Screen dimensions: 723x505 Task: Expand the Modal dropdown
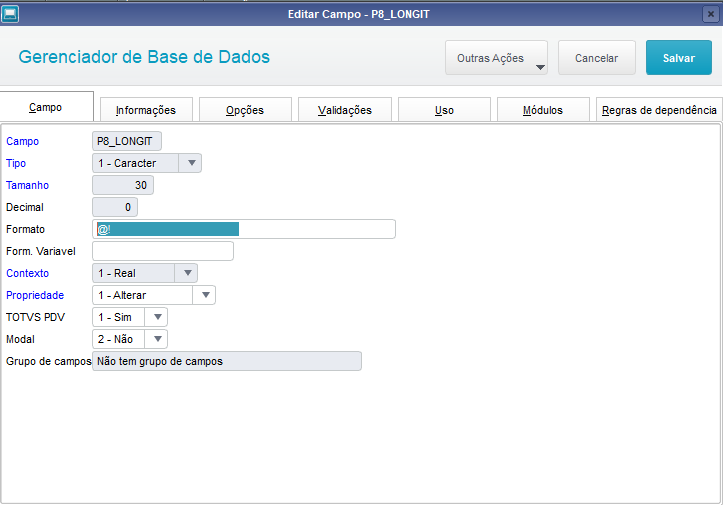click(157, 339)
